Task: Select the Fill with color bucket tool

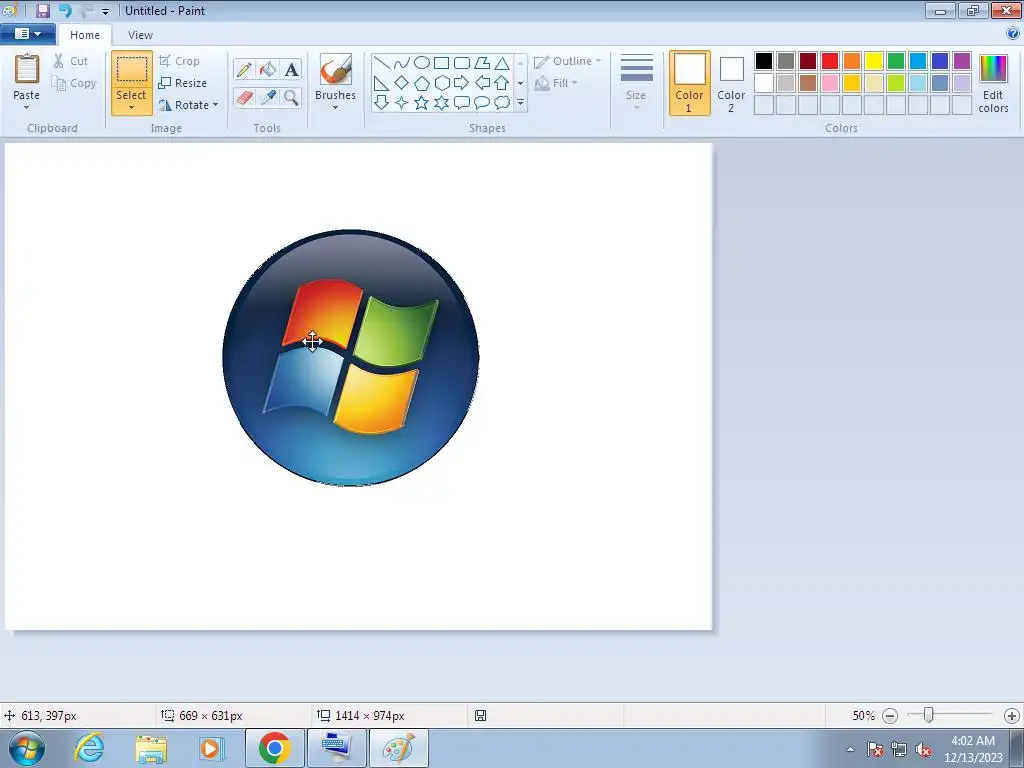Action: coord(268,70)
